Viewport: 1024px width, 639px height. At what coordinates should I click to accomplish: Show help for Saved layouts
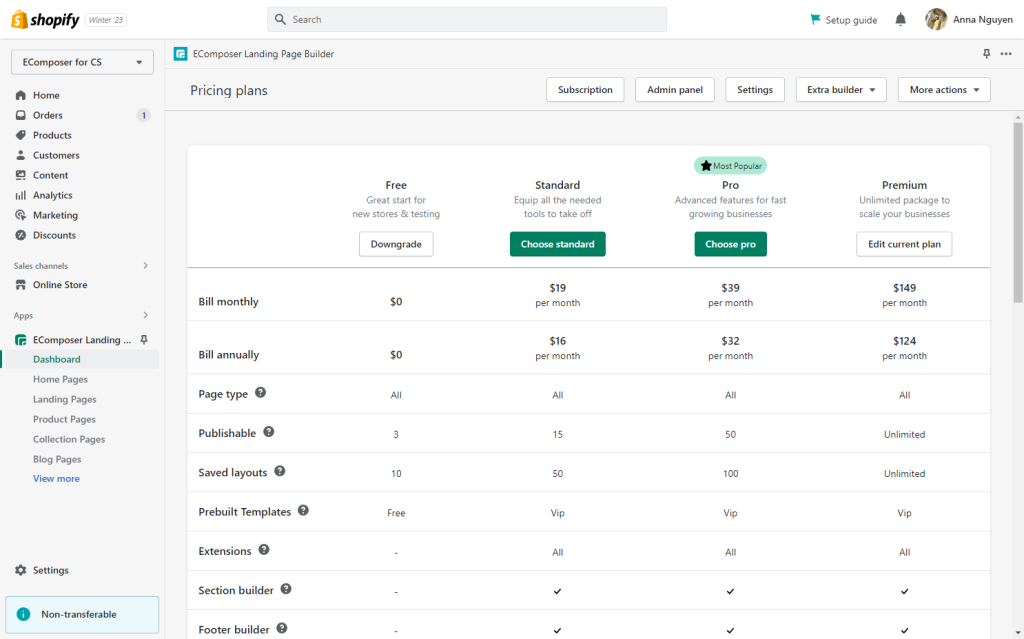(x=280, y=471)
